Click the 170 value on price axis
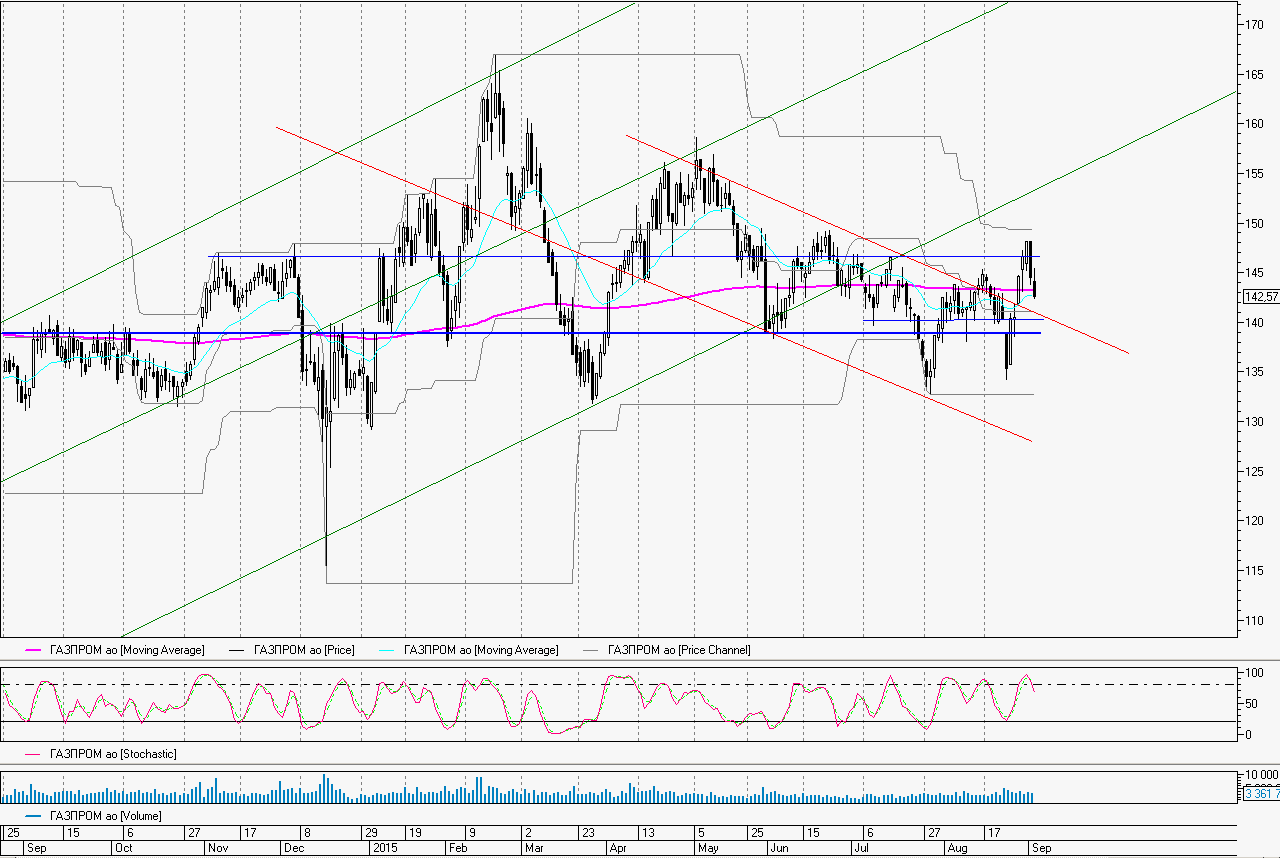The height and width of the screenshot is (858, 1280). point(1253,25)
